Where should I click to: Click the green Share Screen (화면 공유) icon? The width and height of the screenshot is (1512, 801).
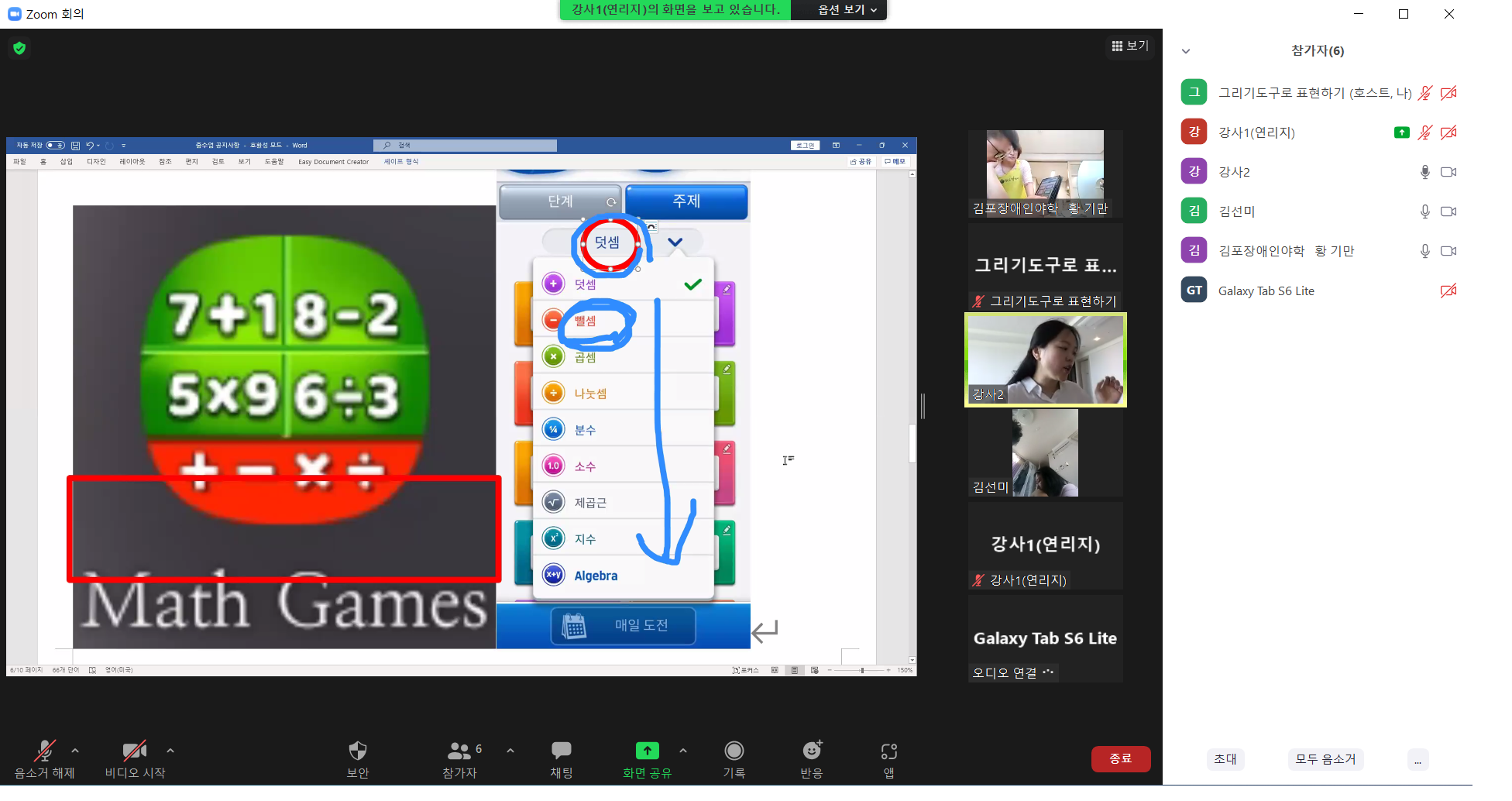648,751
